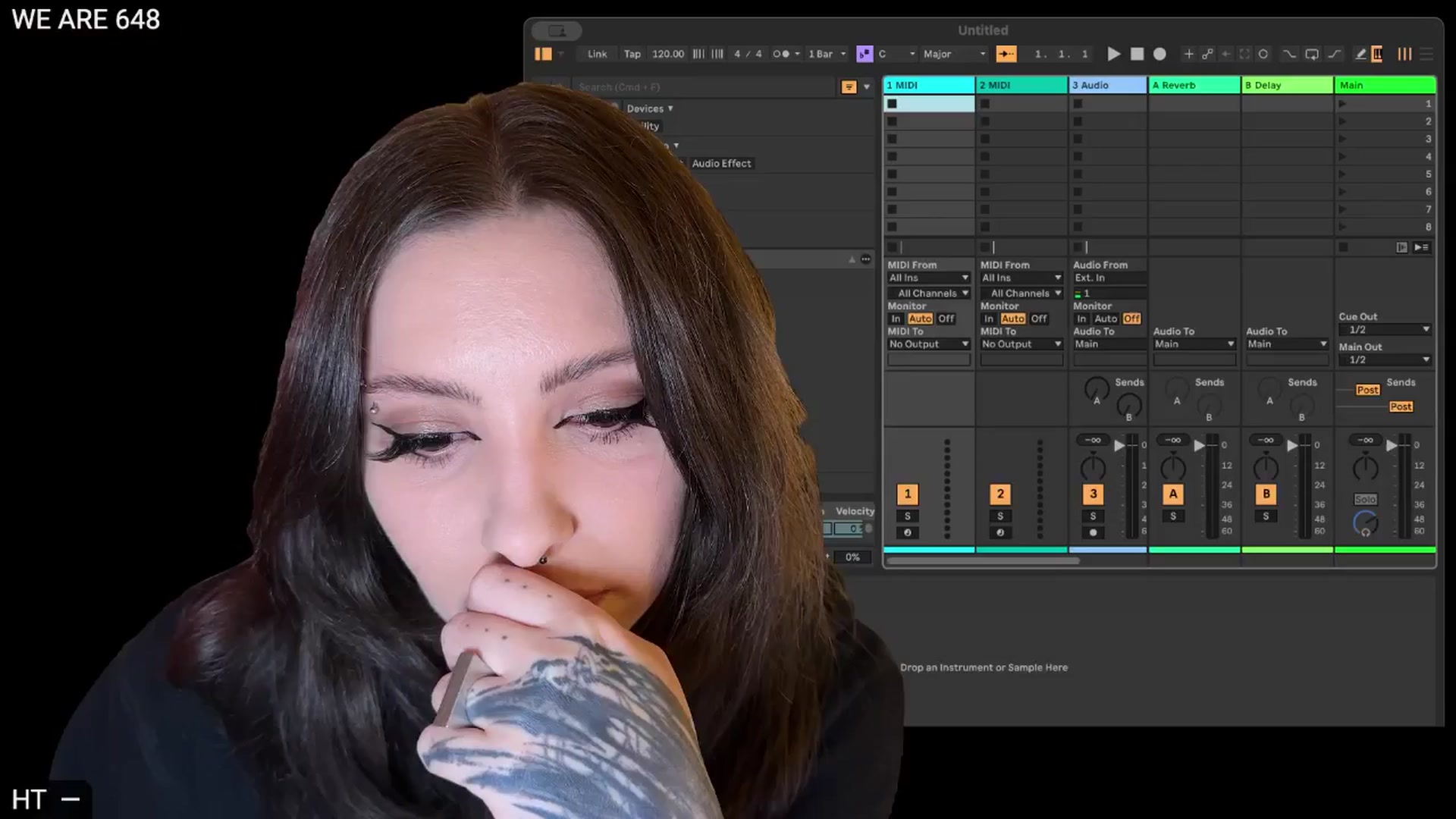Start playback with the Play button
The height and width of the screenshot is (819, 1456).
[x=1113, y=54]
